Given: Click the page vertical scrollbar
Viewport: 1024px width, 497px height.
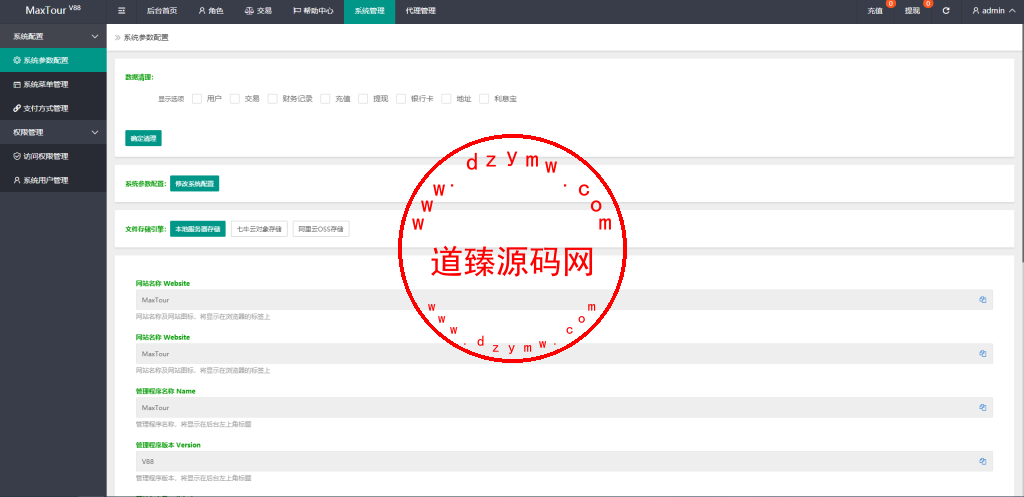Looking at the screenshot, I should click(1021, 144).
